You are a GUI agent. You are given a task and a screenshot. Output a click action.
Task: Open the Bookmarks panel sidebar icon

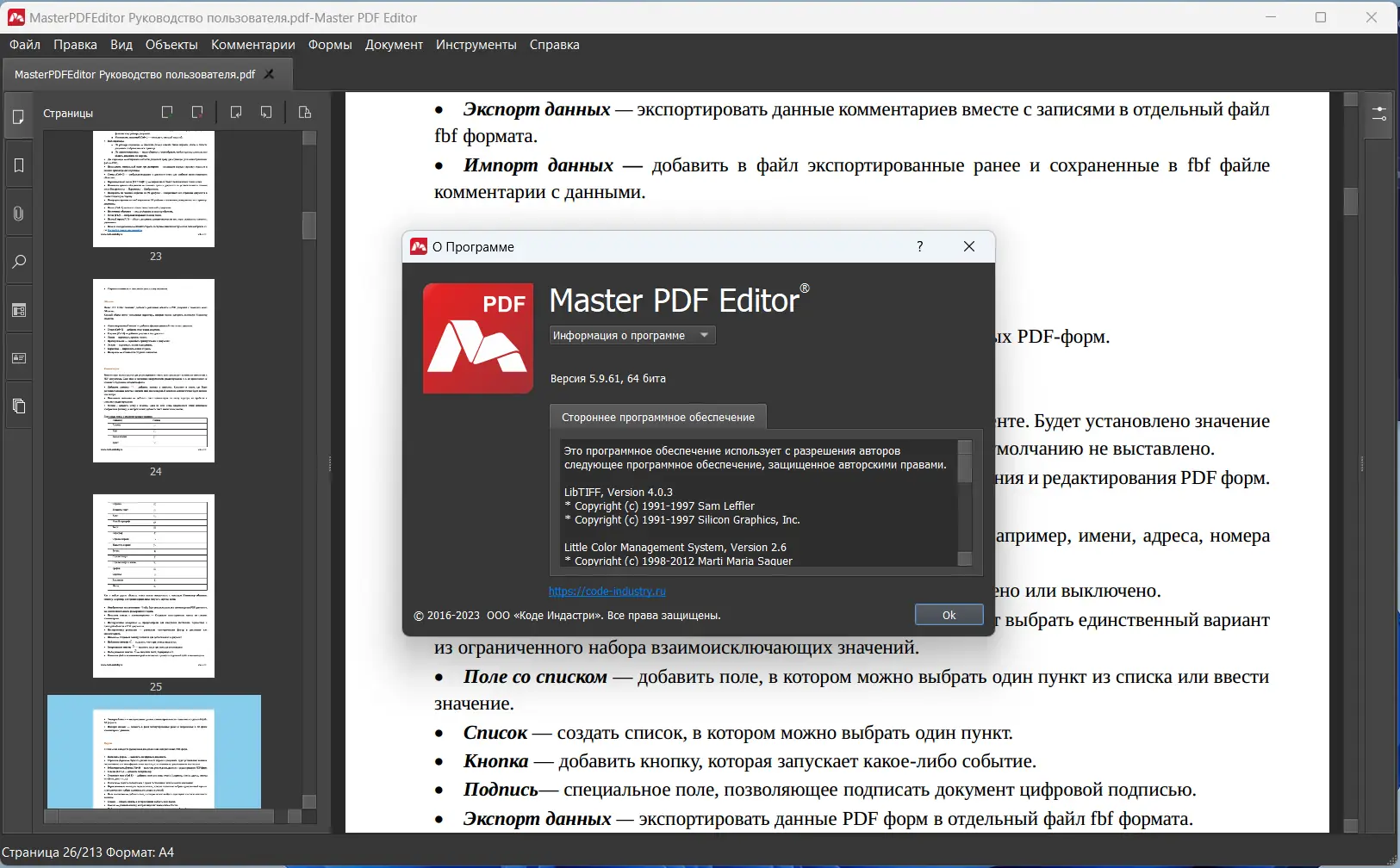click(x=18, y=165)
